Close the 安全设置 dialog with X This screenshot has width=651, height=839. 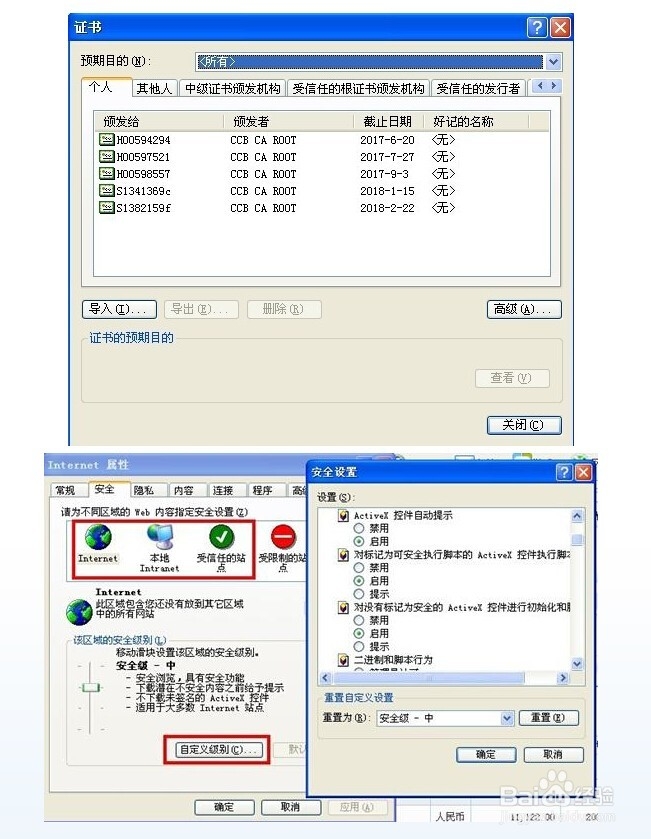click(583, 472)
